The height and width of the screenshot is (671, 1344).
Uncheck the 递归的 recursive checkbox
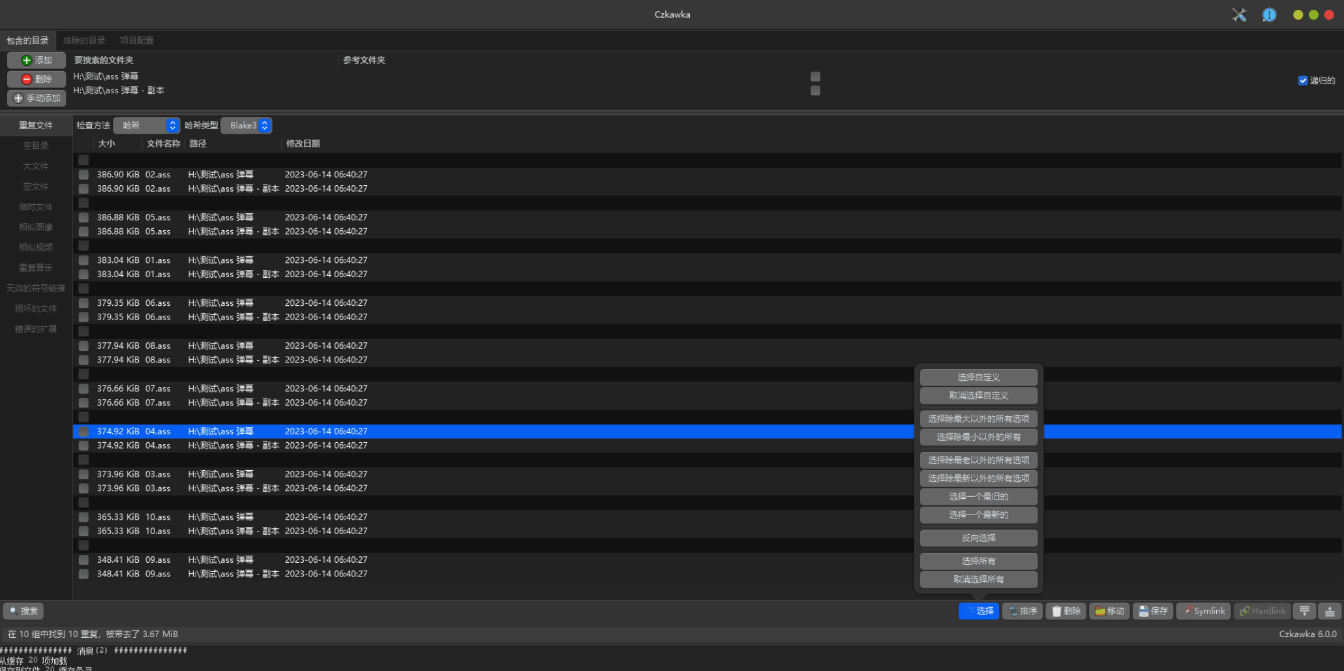tap(1303, 80)
